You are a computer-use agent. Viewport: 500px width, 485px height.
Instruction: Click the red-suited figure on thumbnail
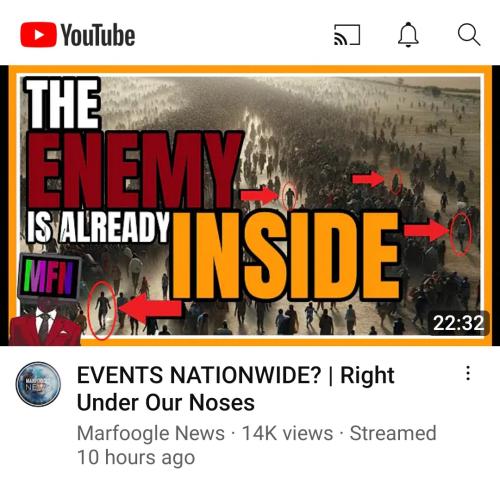[45, 323]
